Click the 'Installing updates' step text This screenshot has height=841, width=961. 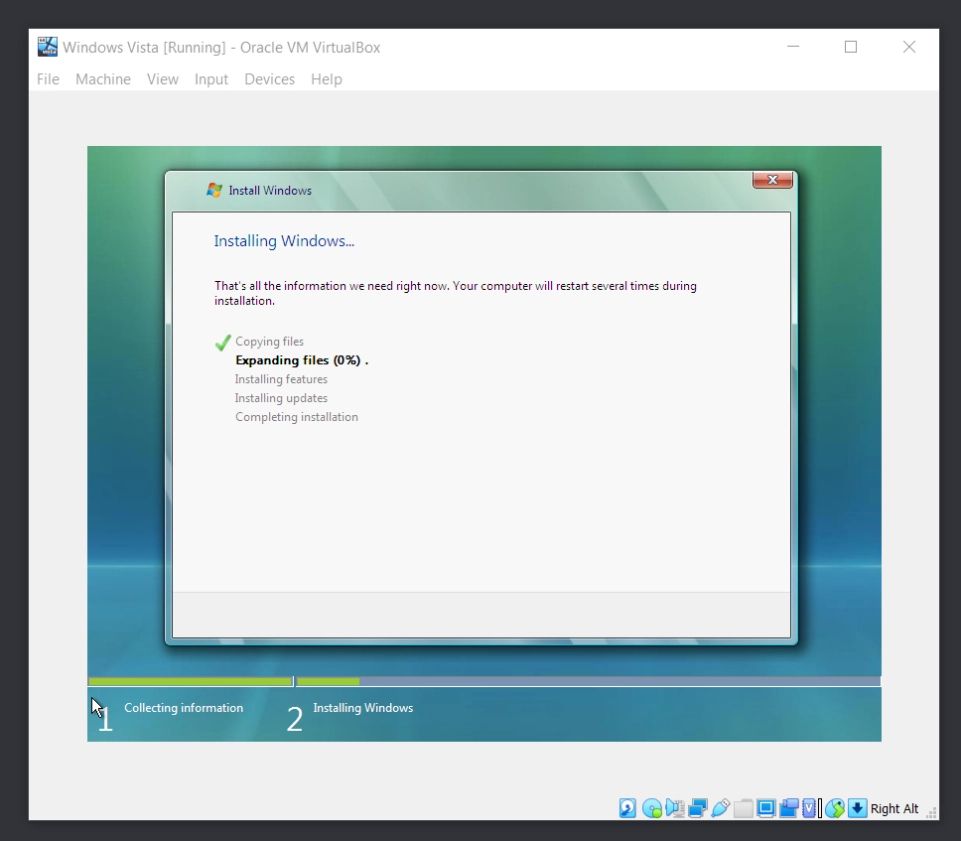click(x=281, y=398)
